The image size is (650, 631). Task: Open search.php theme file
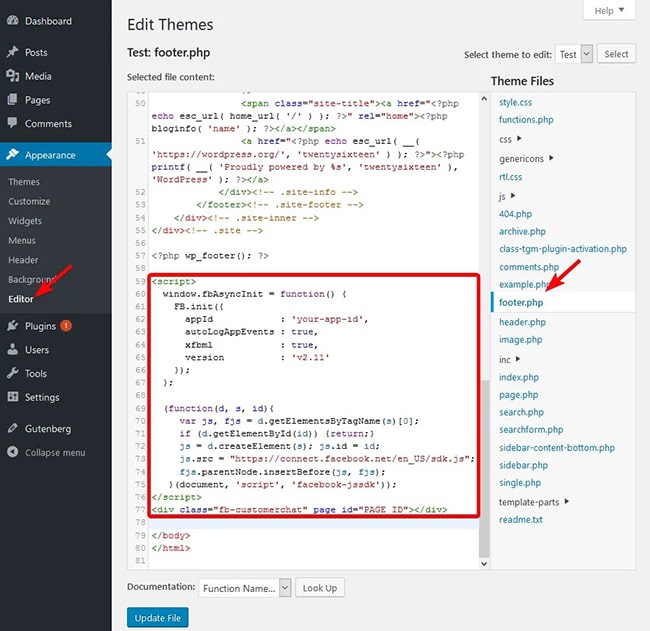(x=521, y=412)
